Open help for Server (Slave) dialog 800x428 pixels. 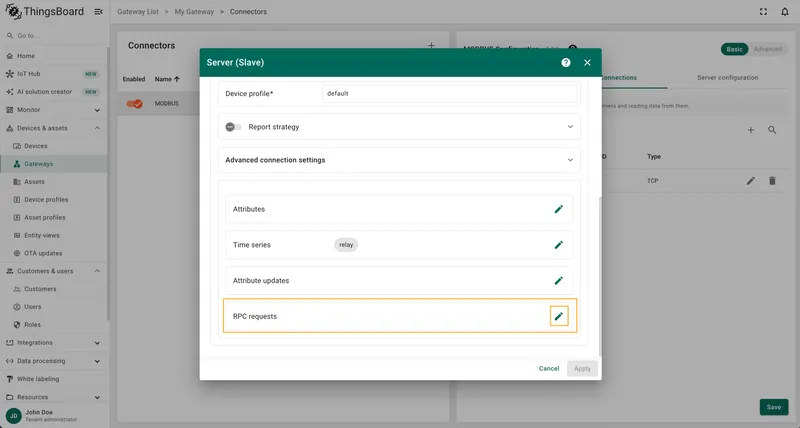[x=566, y=62]
